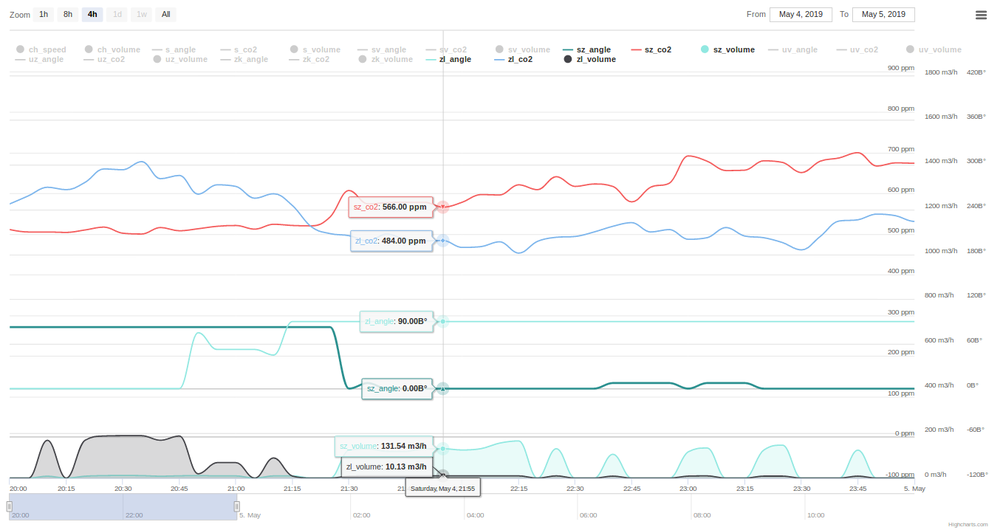Image resolution: width=1000 pixels, height=530 pixels.
Task: Click the From date input field
Action: click(x=801, y=15)
